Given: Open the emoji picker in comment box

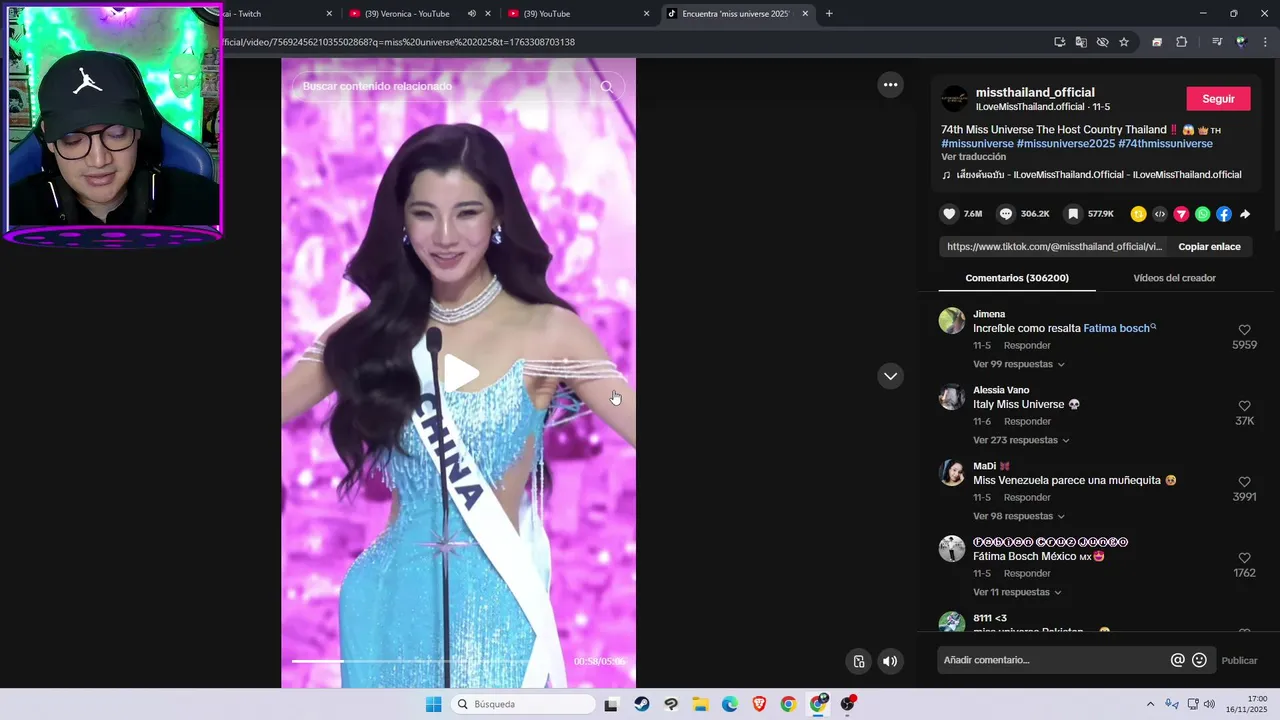Looking at the screenshot, I should click(1200, 660).
